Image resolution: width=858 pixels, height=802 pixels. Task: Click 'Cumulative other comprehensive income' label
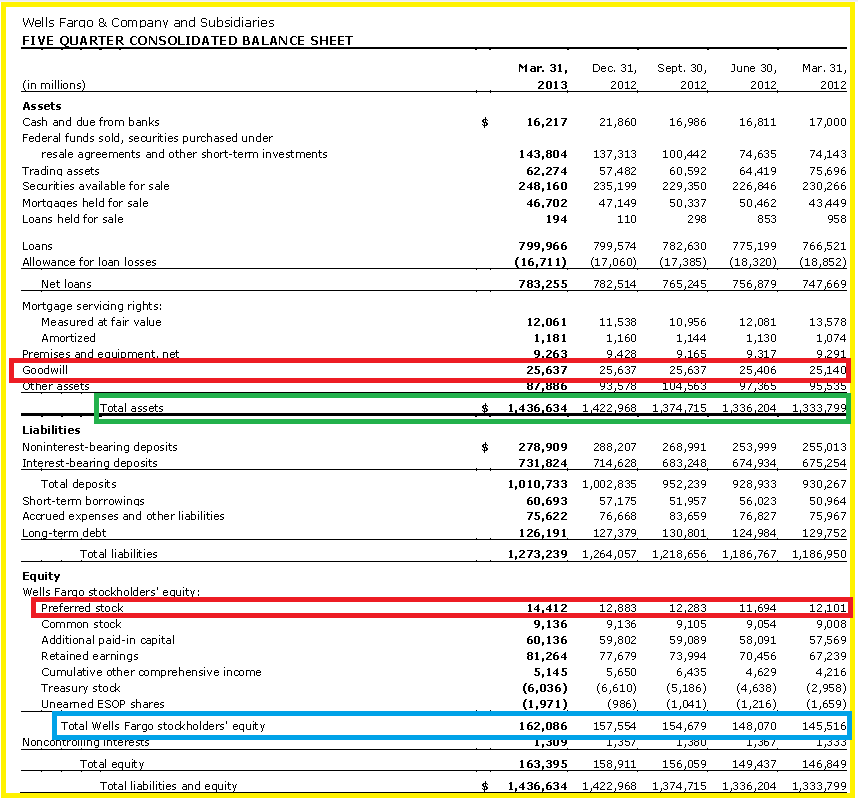click(x=151, y=672)
